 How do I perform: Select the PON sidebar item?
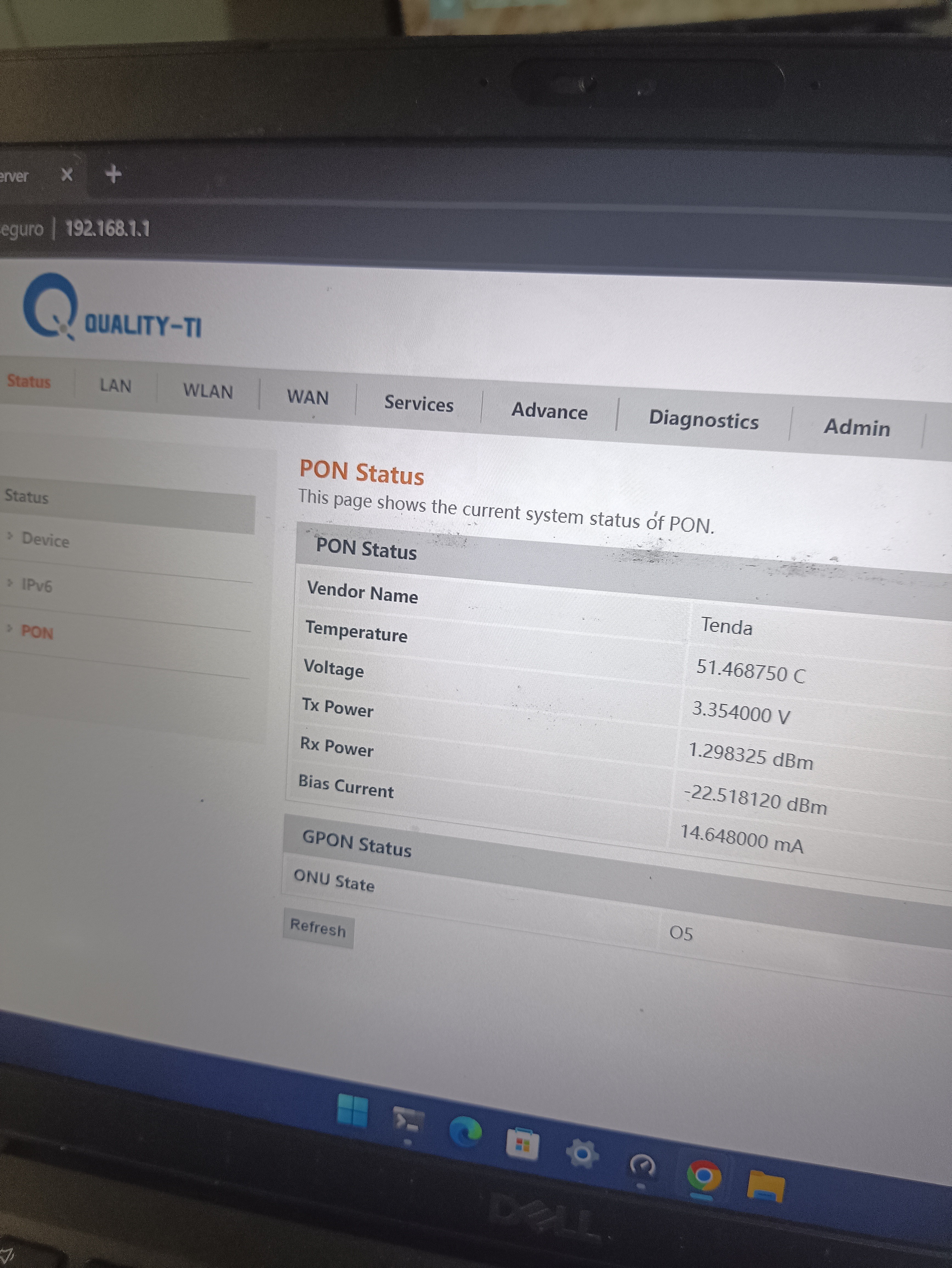pyautogui.click(x=37, y=632)
